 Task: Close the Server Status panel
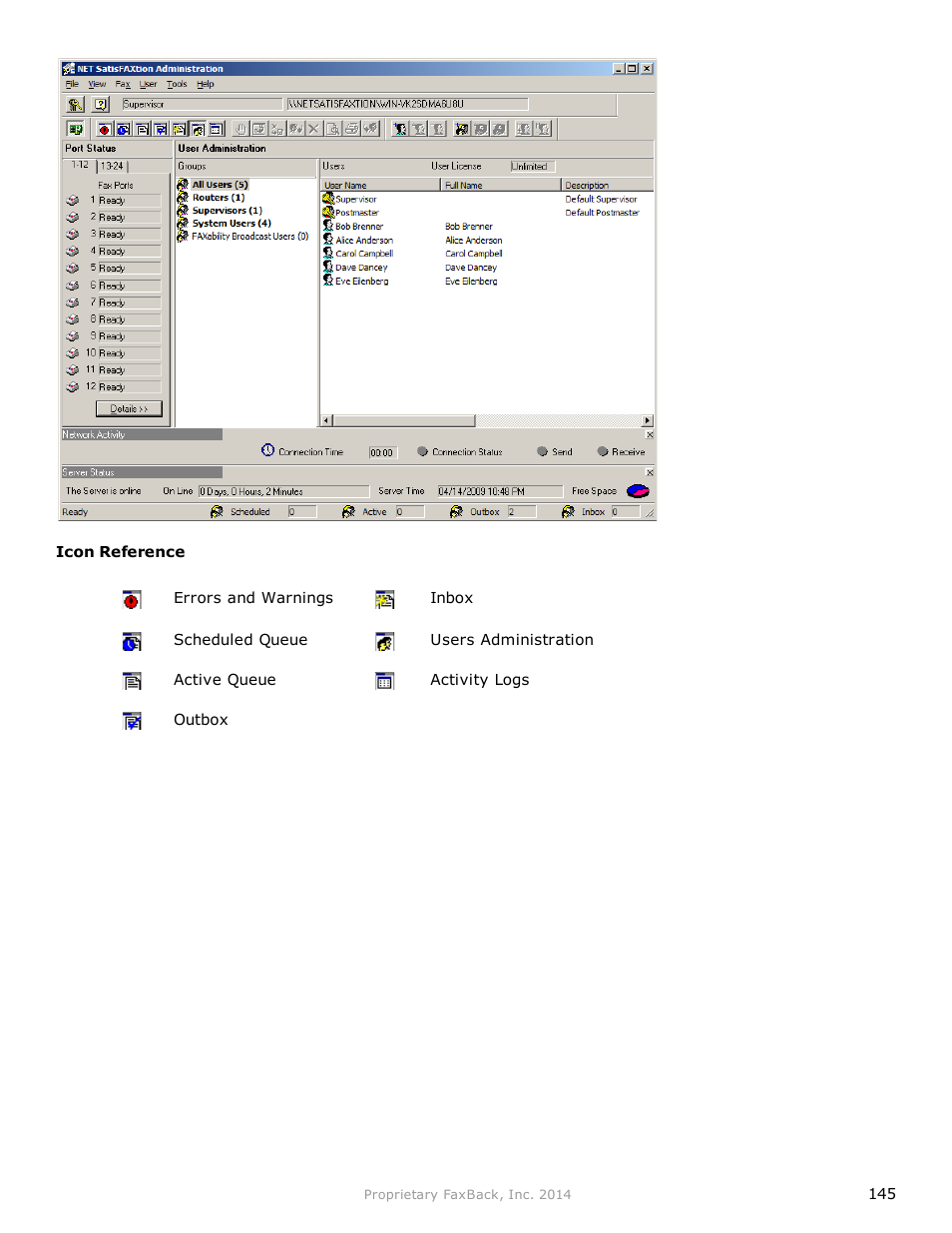(x=650, y=473)
